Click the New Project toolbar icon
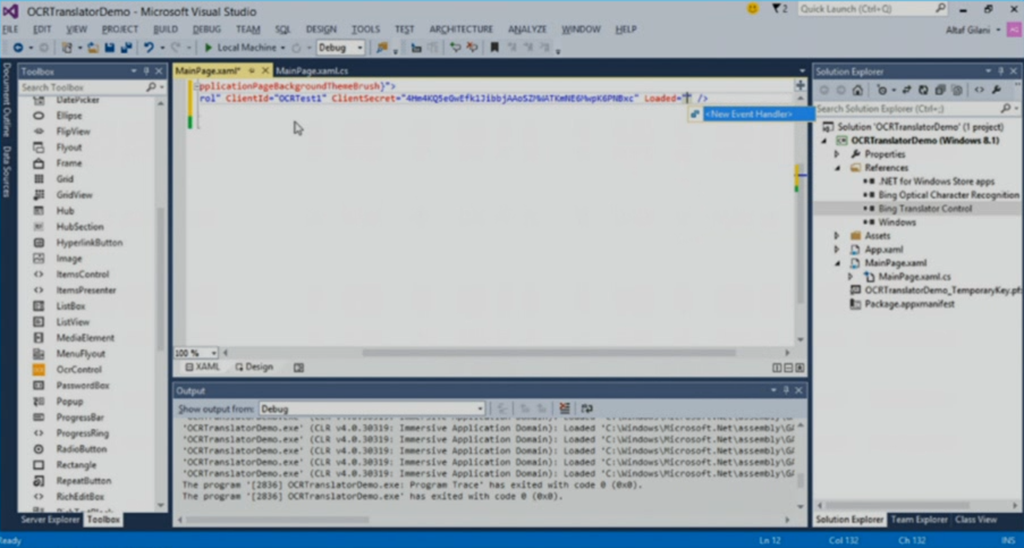Screen dimensions: 1024x548 tap(67, 47)
